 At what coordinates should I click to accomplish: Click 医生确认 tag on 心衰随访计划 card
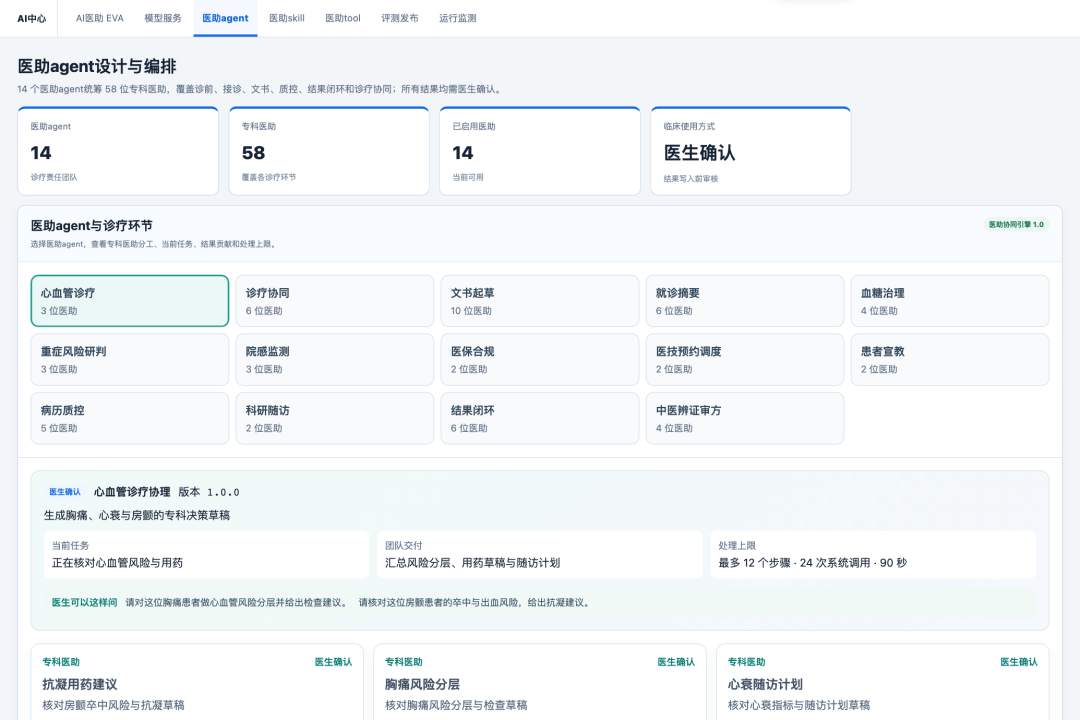[x=1019, y=662]
